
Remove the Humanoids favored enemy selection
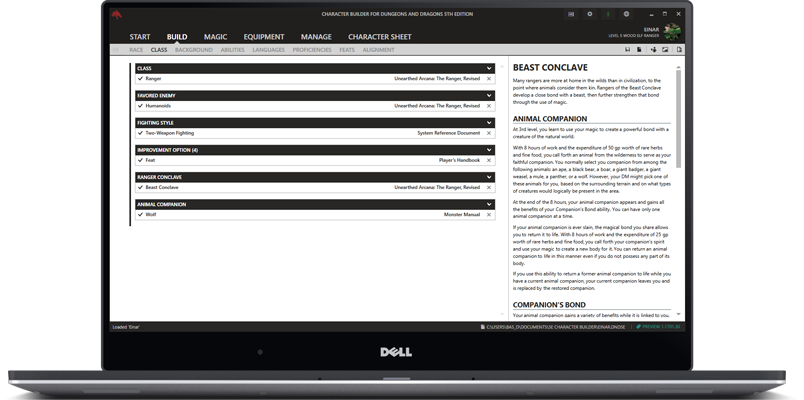point(489,106)
